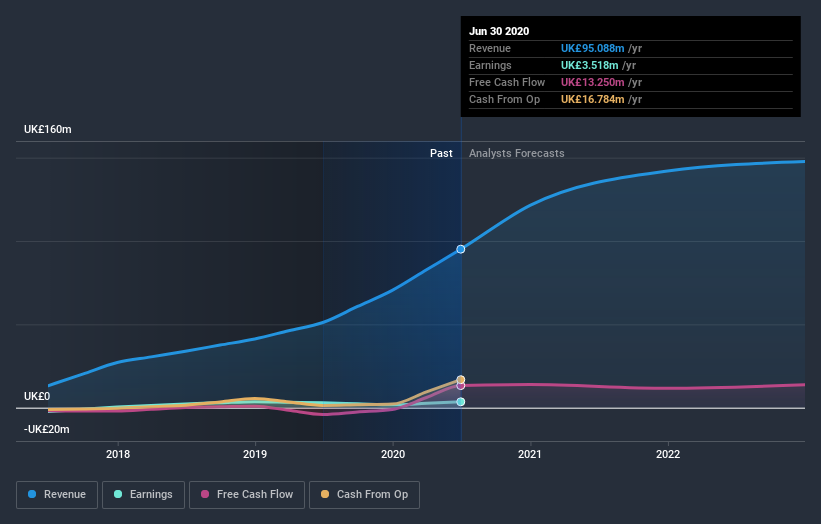The width and height of the screenshot is (821, 524).
Task: Click the pink Free Cash Flow data point
Action: [461, 386]
